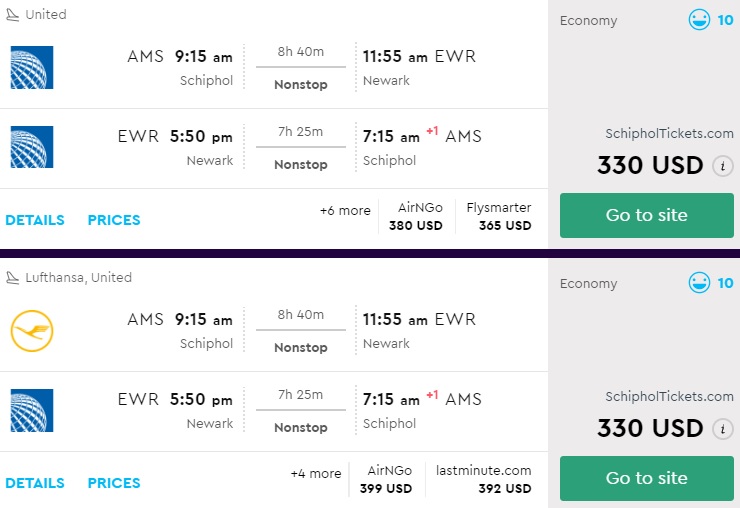Choose AirNGo 399 USD offer
Image resolution: width=740 pixels, height=508 pixels.
pyautogui.click(x=389, y=479)
